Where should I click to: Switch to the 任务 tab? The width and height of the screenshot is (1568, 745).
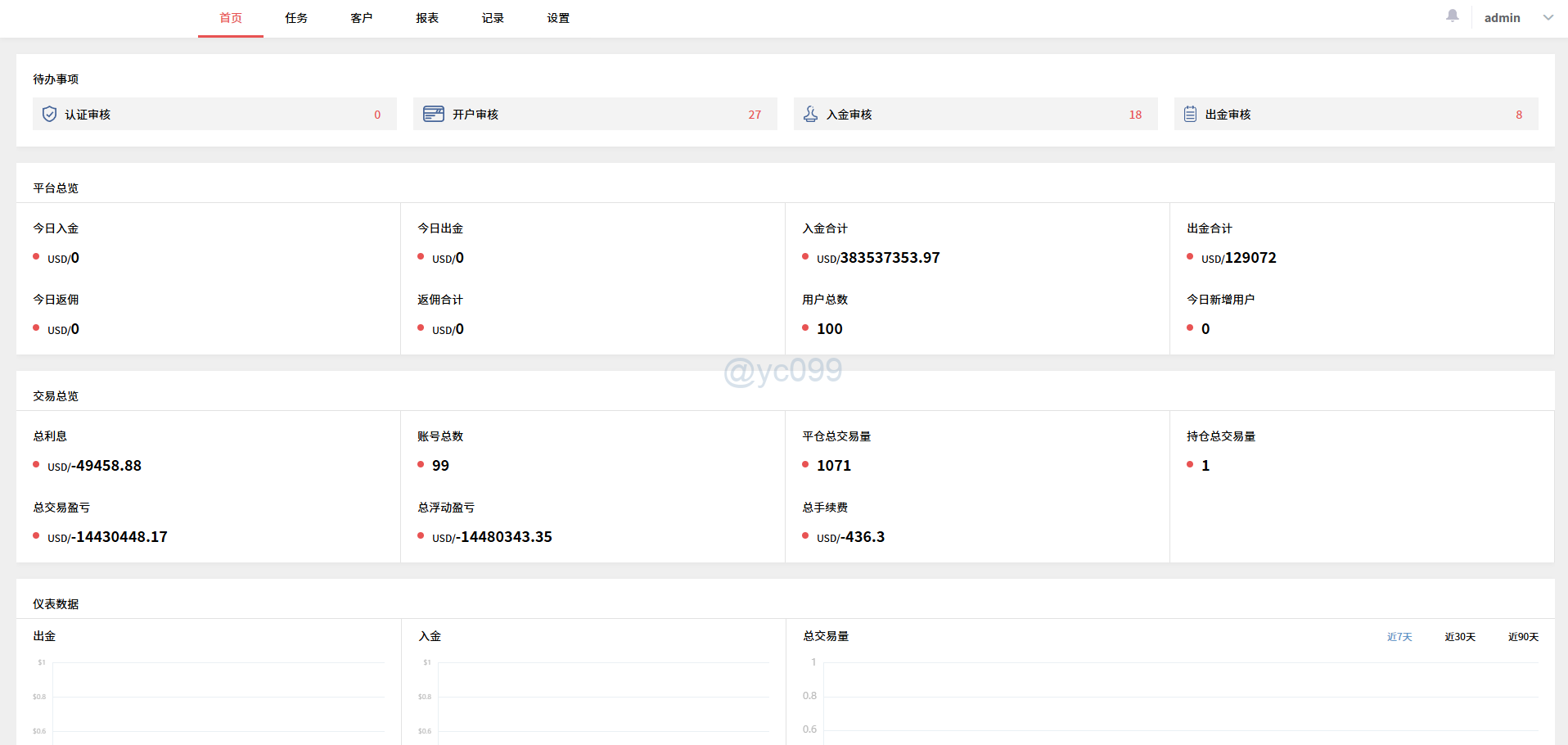(x=295, y=17)
